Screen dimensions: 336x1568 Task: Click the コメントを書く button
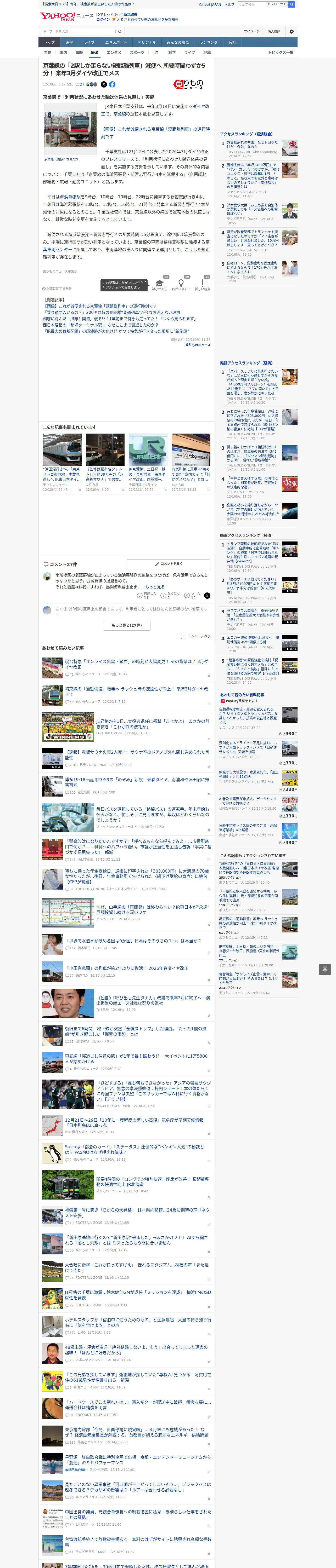point(168,564)
